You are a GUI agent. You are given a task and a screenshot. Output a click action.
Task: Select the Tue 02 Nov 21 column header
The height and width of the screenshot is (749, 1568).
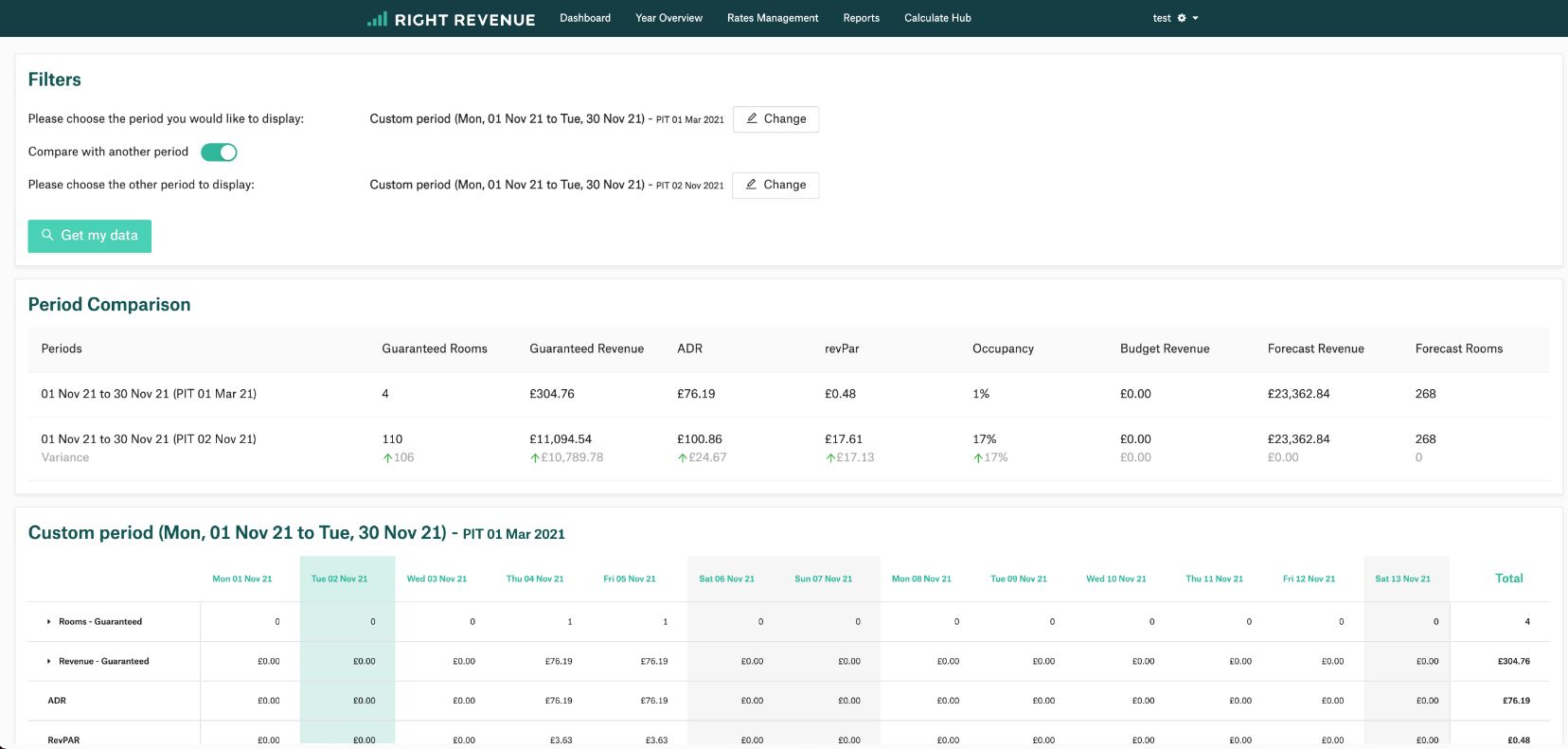coord(340,579)
